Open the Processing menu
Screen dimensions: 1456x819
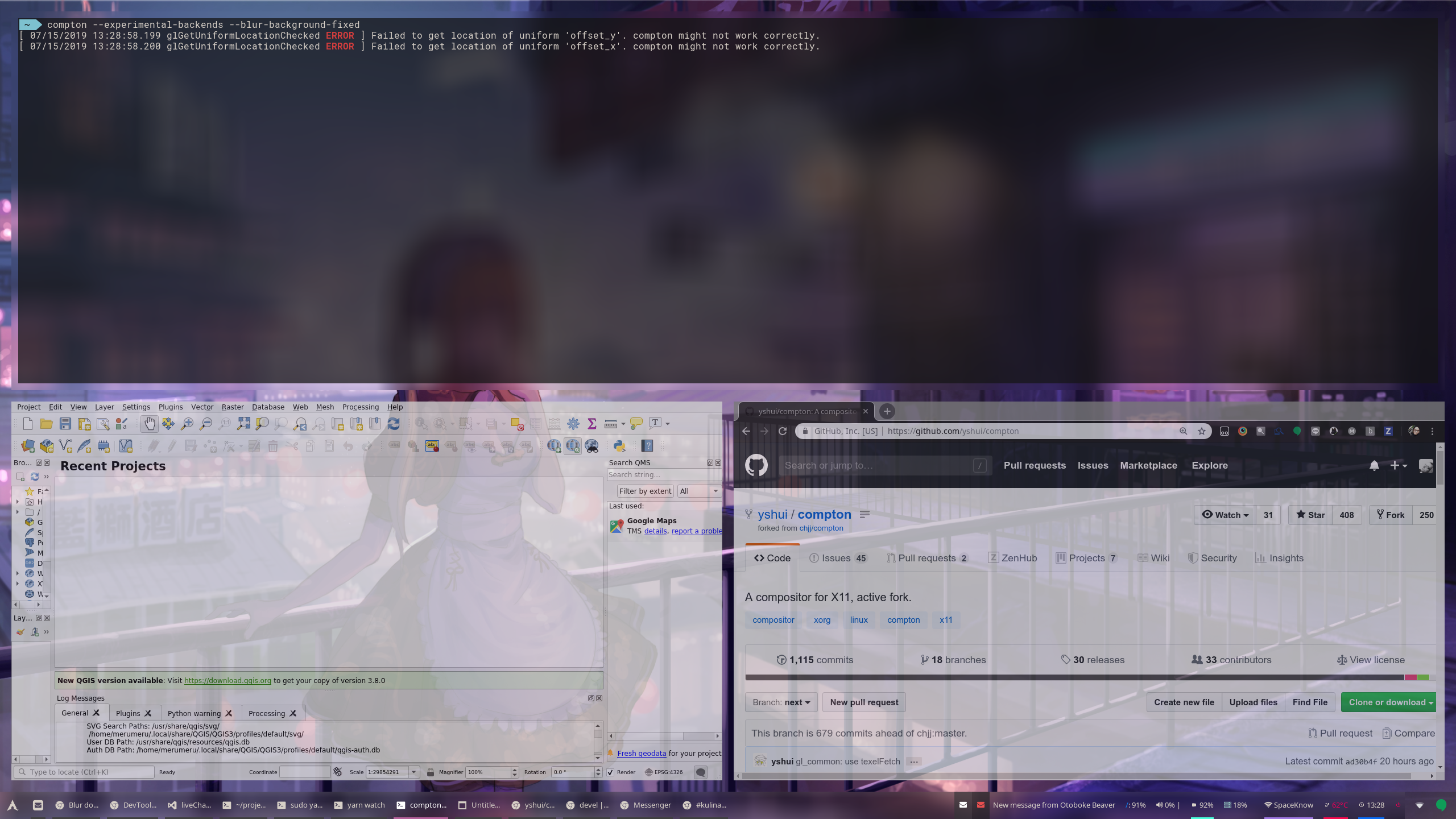pos(360,407)
